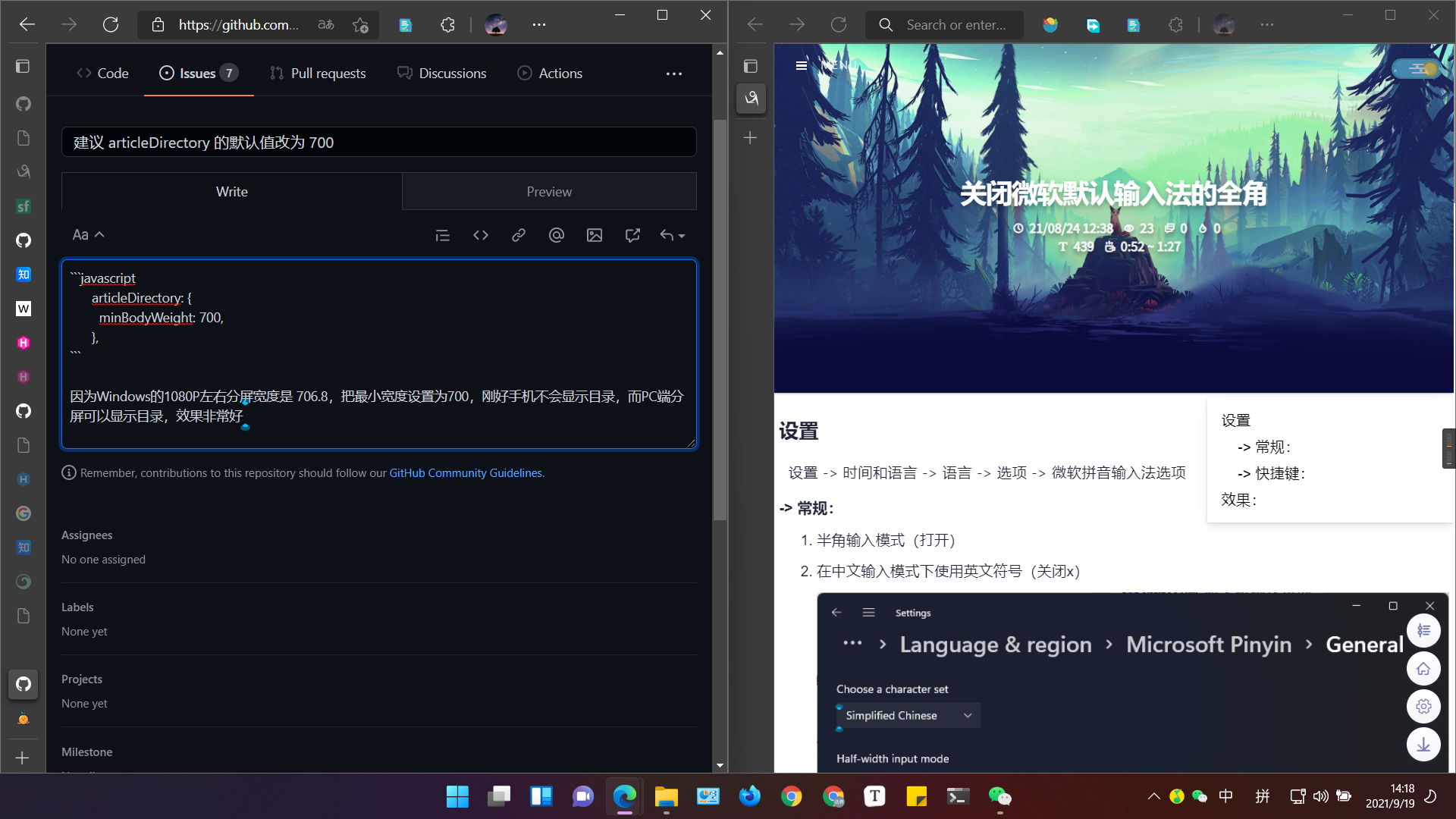Insert a cross-reference with the reference icon
The height and width of the screenshot is (819, 1456).
tap(632, 235)
